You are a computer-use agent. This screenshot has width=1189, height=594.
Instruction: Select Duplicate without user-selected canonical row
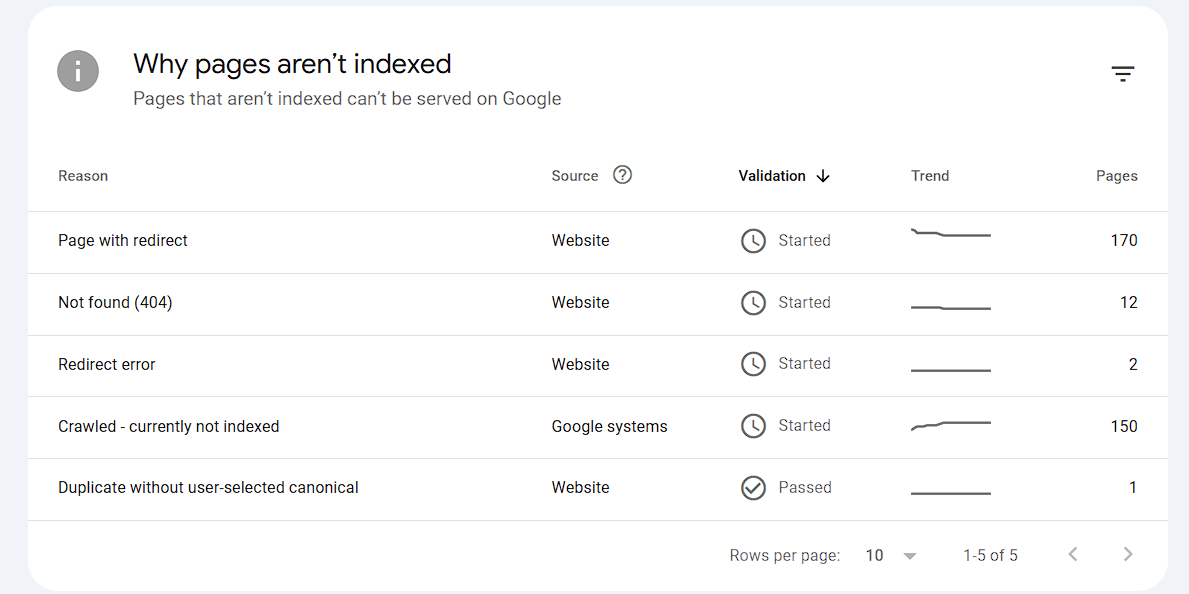pyautogui.click(x=208, y=488)
